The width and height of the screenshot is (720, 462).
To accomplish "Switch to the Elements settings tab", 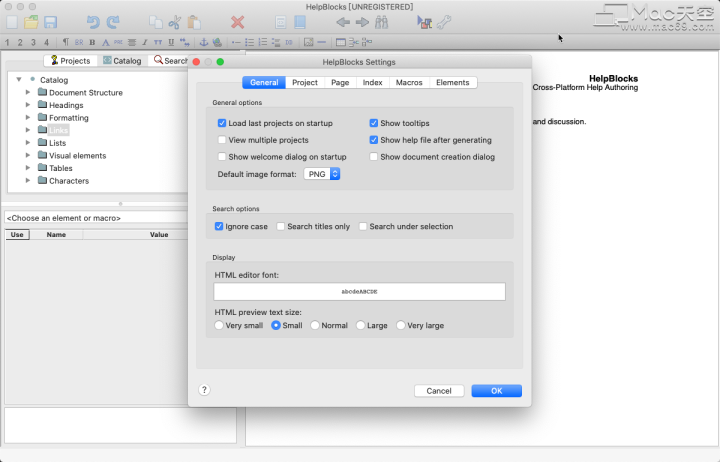I will pos(453,83).
